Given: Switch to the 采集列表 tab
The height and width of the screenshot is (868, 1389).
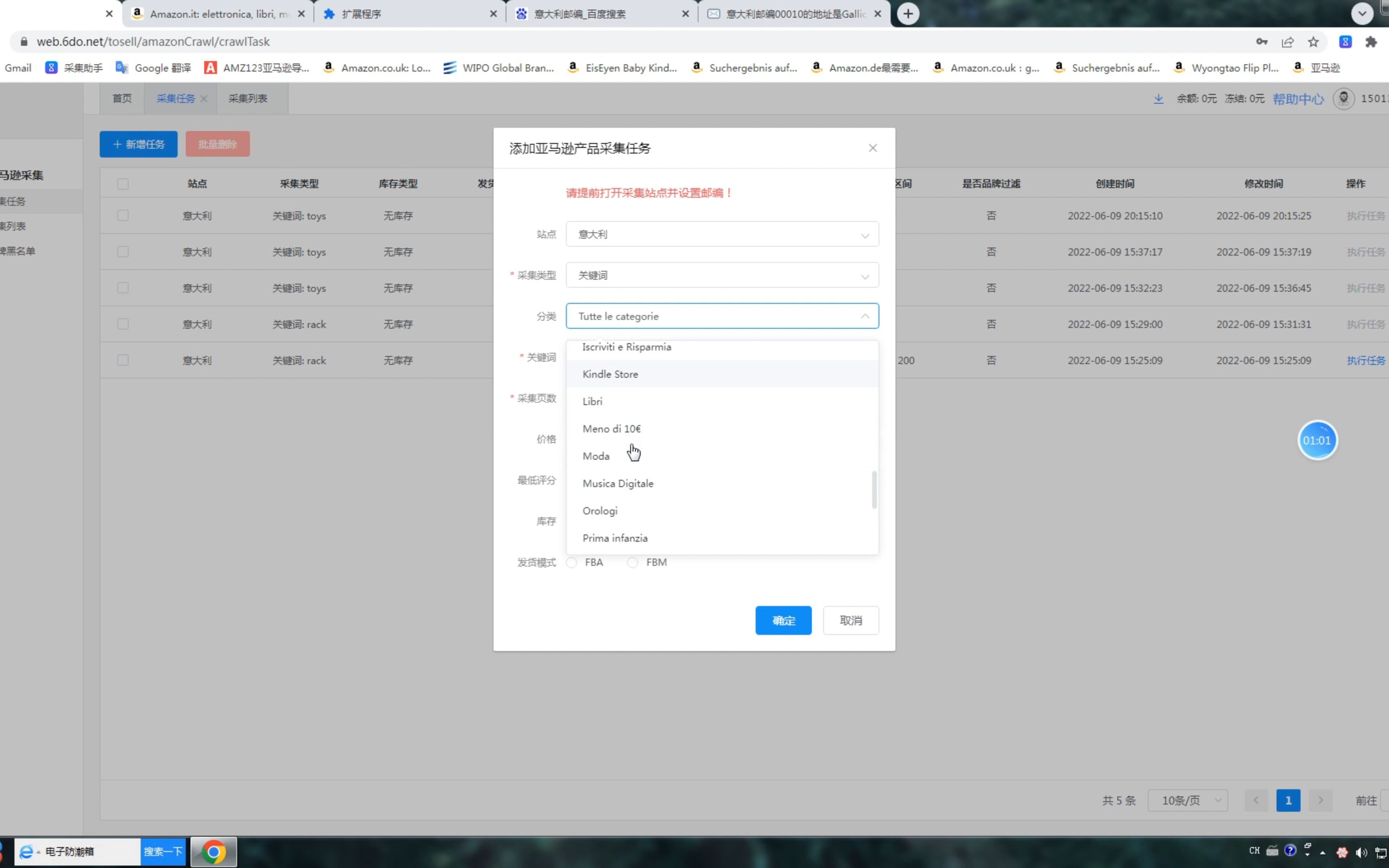Looking at the screenshot, I should coord(248,99).
